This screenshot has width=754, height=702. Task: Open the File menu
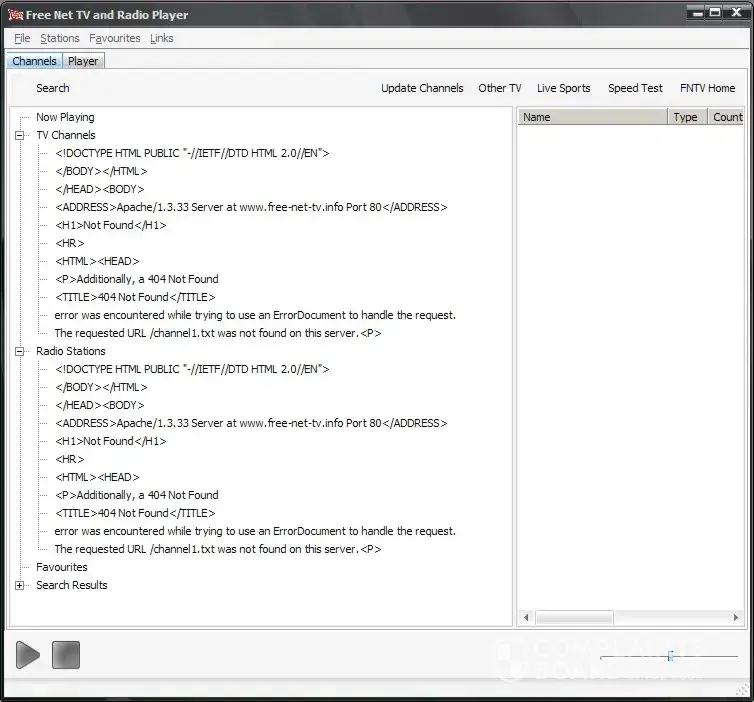[x=22, y=38]
